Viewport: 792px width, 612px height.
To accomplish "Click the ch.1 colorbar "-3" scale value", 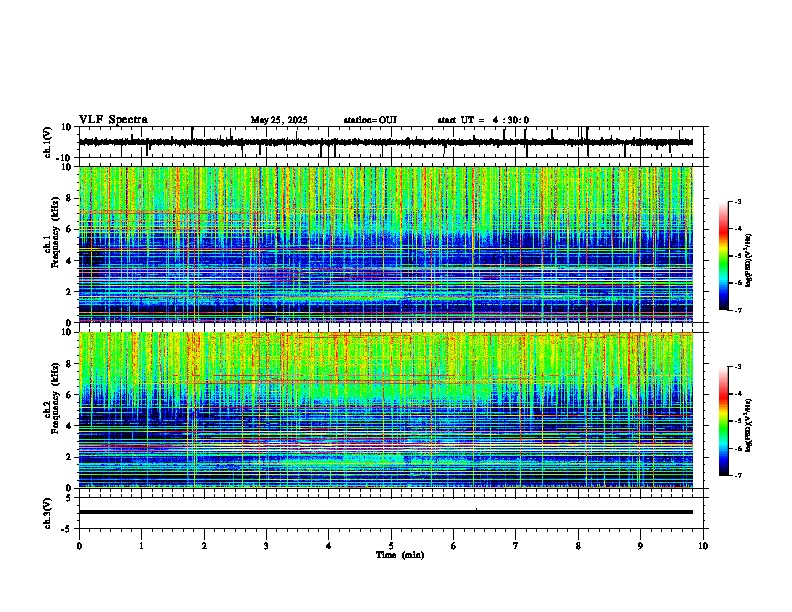I will click(x=738, y=202).
